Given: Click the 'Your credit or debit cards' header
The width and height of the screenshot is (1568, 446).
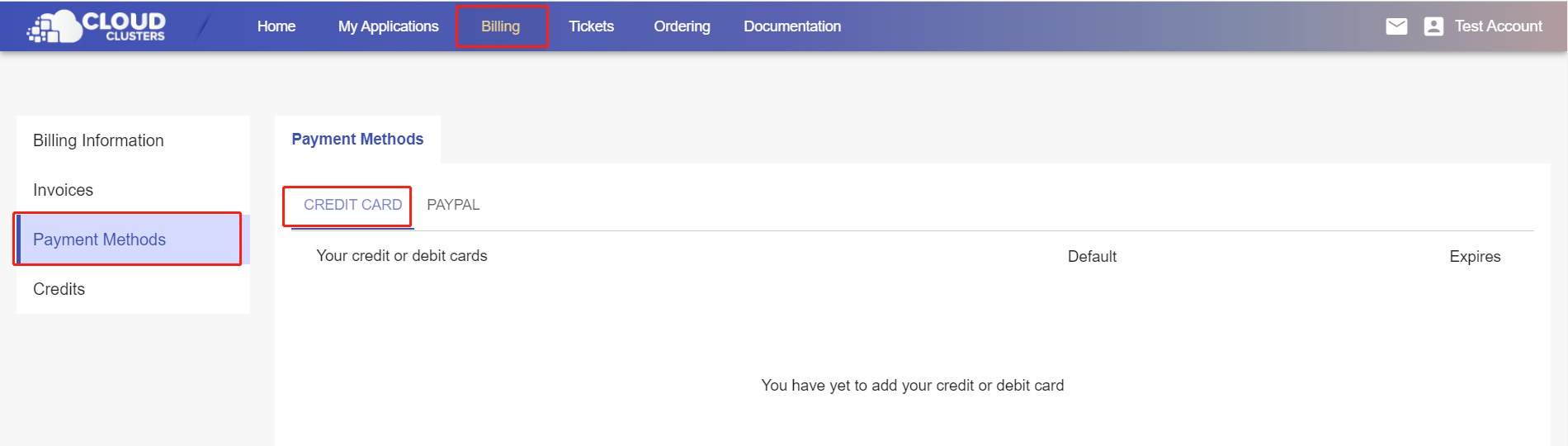Looking at the screenshot, I should click(x=402, y=256).
